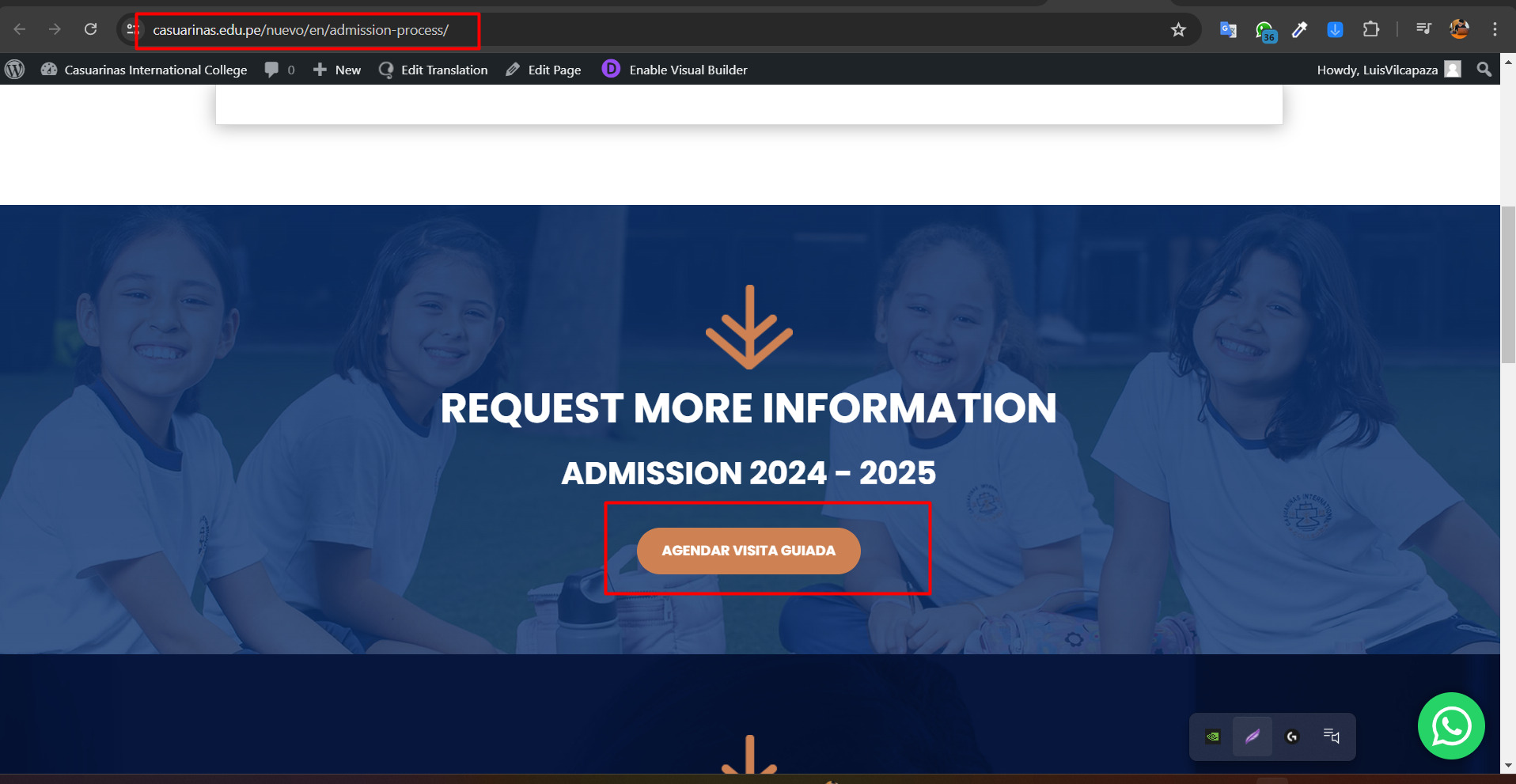
Task: Click Edit Page in admin bar
Action: tap(544, 70)
